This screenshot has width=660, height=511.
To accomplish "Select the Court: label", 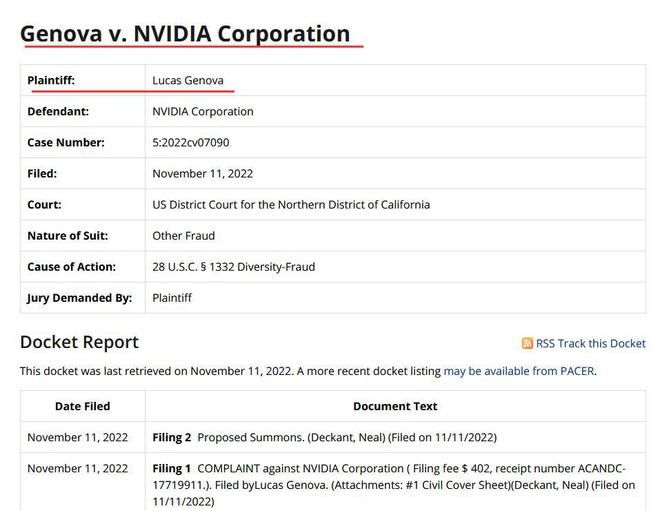I will click(44, 205).
